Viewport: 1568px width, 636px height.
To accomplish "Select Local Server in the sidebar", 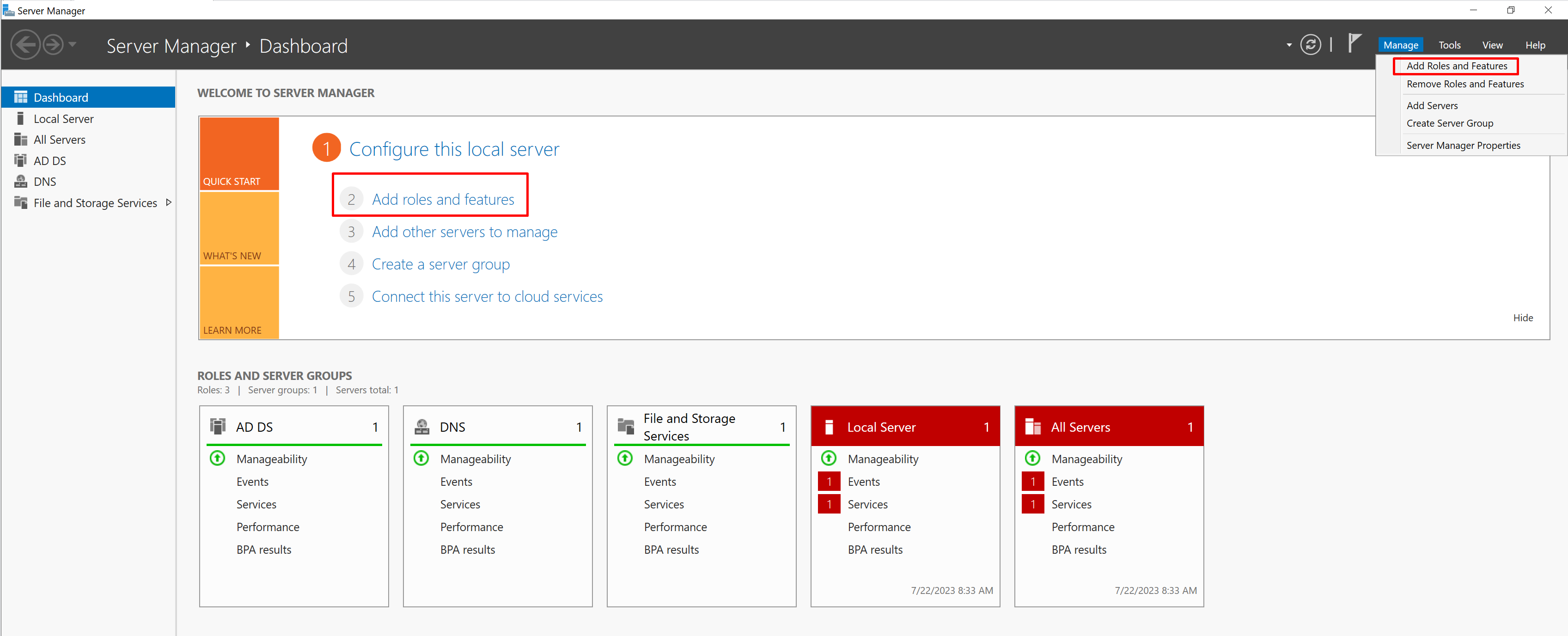I will pyautogui.click(x=63, y=119).
